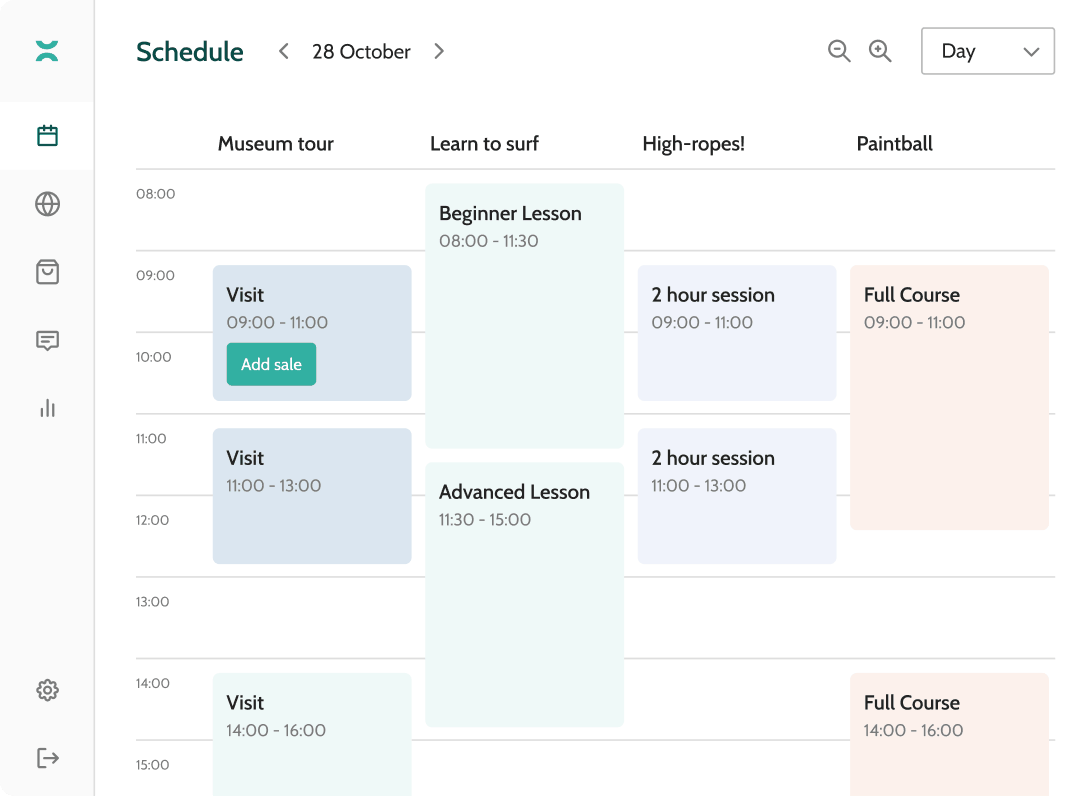Open the bar chart reports icon

47,408
